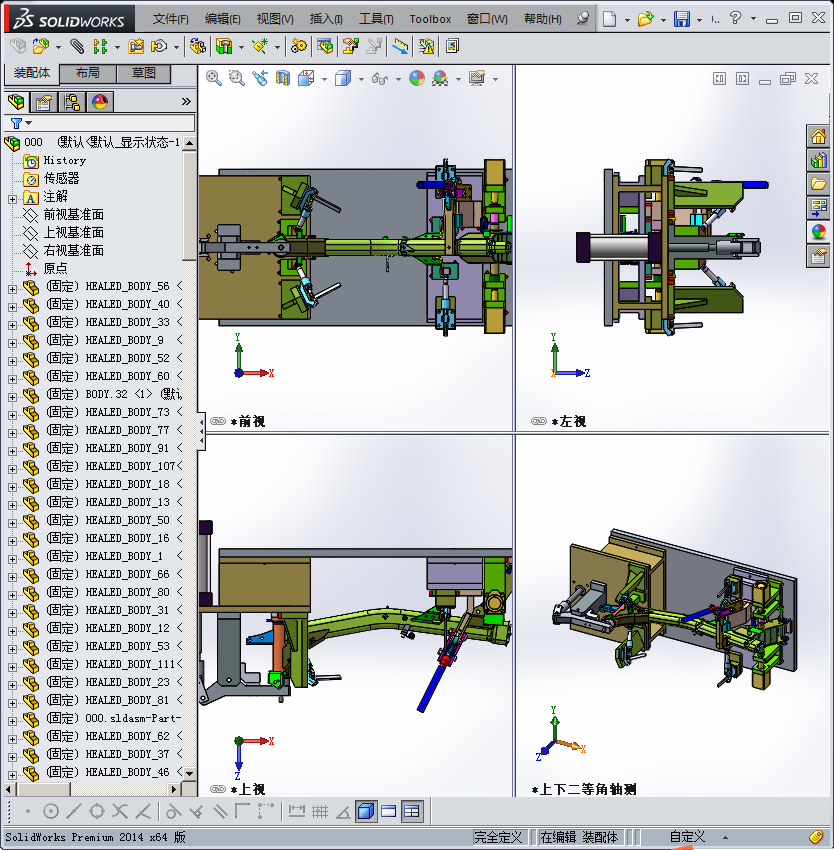Click the Clearance Verification warning icon
Image resolution: width=834 pixels, height=850 pixels.
pos(426,47)
